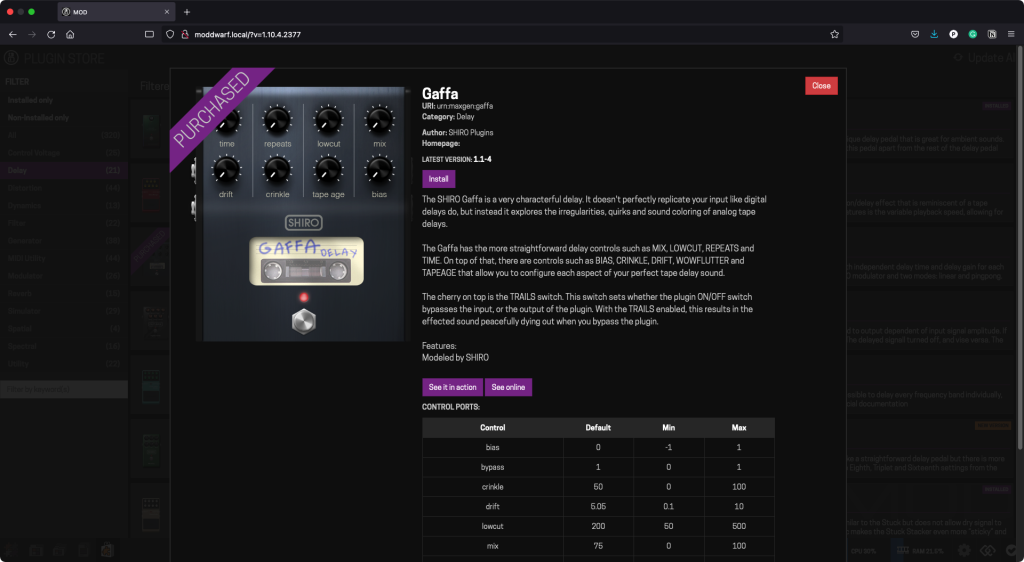
Task: Open the browser hamburger menu
Action: [1011, 34]
